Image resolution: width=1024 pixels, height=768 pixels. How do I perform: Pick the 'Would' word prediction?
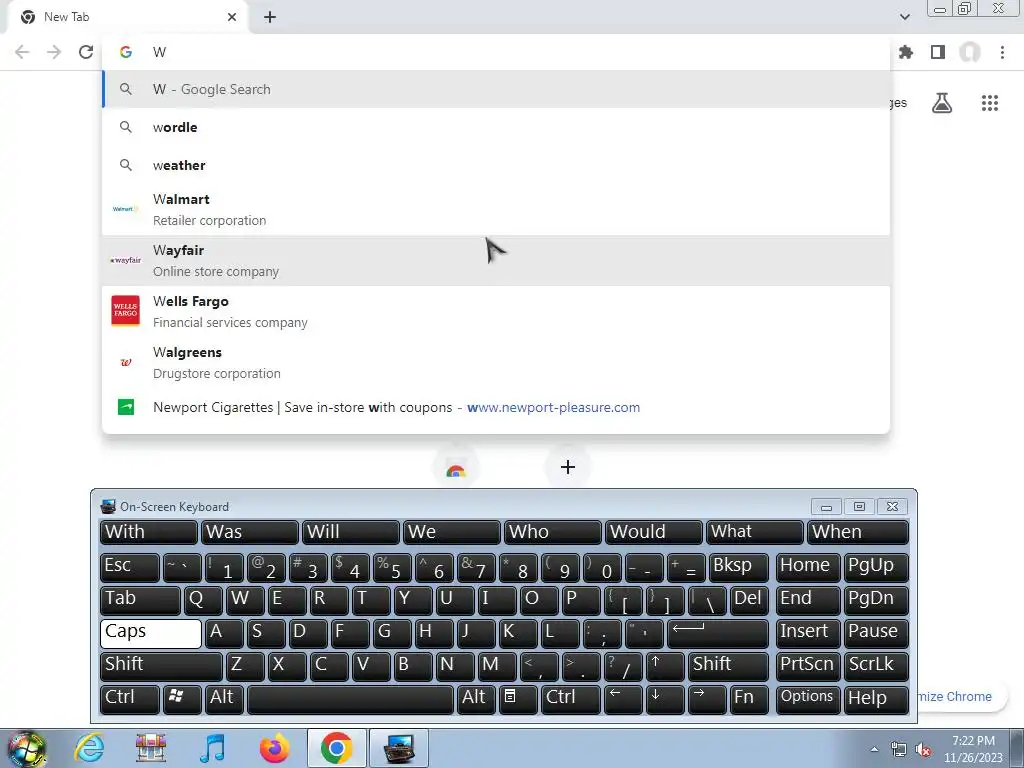tap(654, 532)
